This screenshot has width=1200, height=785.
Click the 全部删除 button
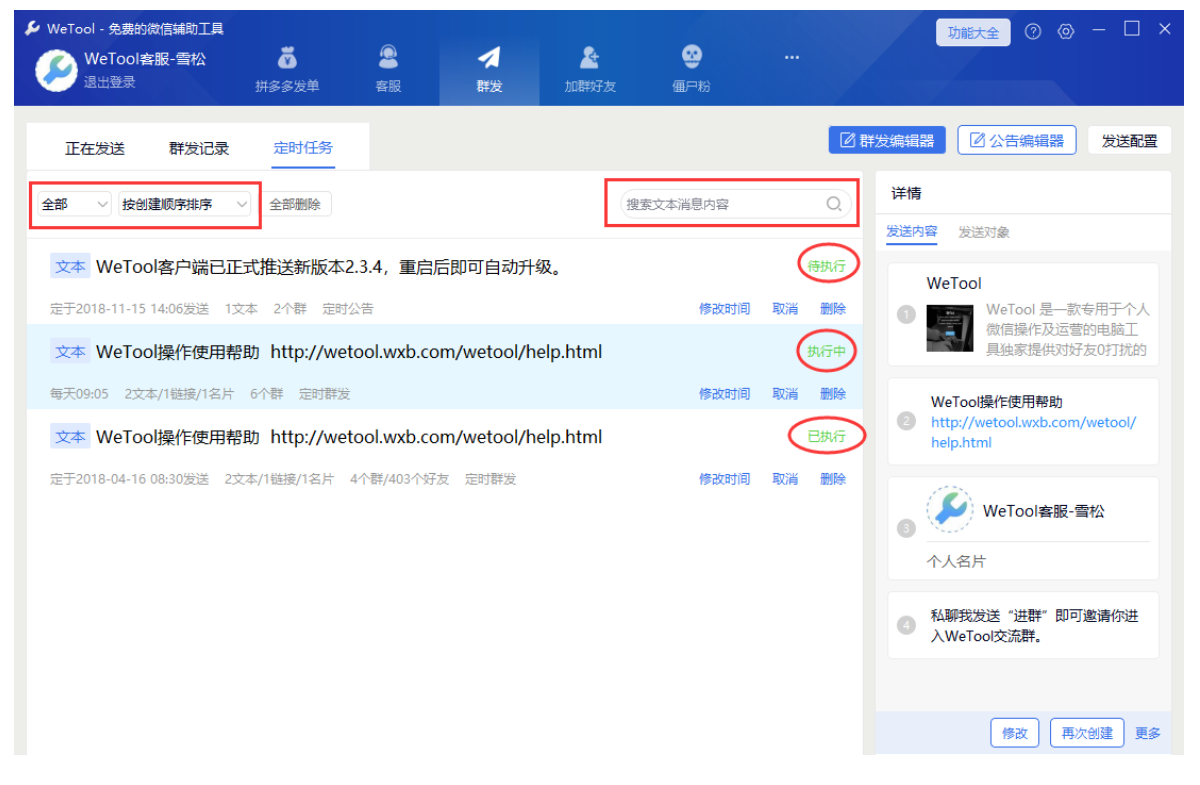tap(295, 204)
